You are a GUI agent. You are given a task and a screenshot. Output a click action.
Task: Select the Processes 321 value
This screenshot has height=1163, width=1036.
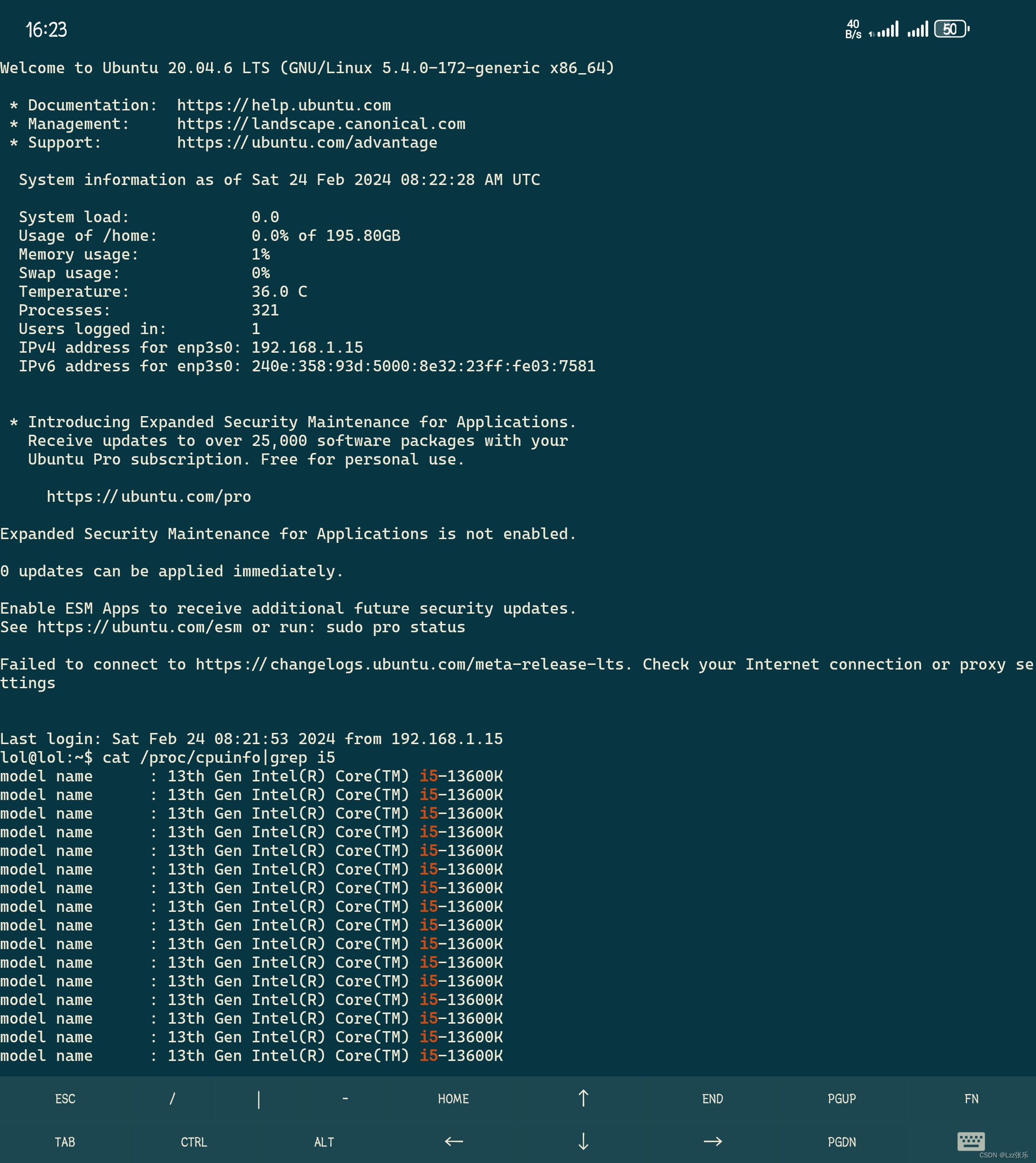pos(265,310)
